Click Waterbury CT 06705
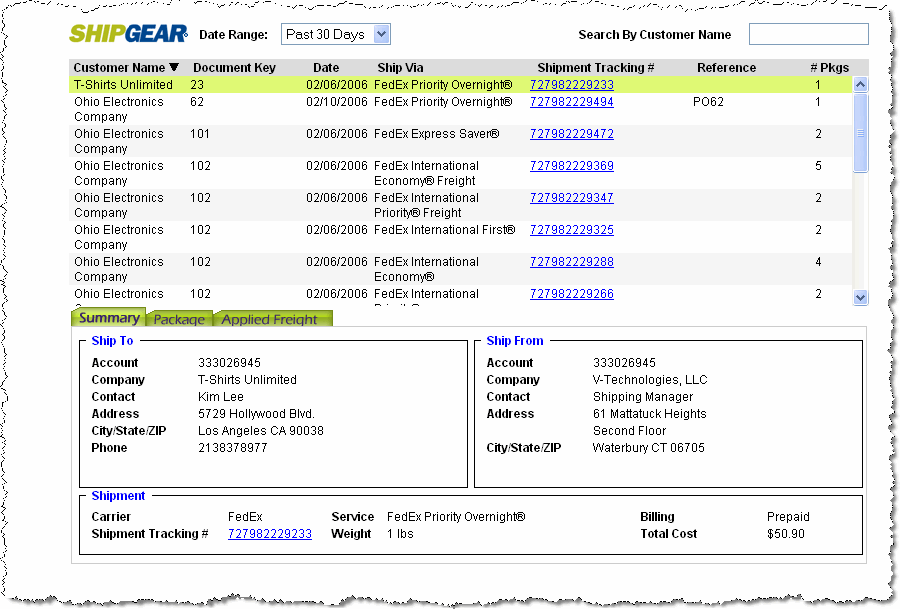The height and width of the screenshot is (609, 900). (x=649, y=448)
